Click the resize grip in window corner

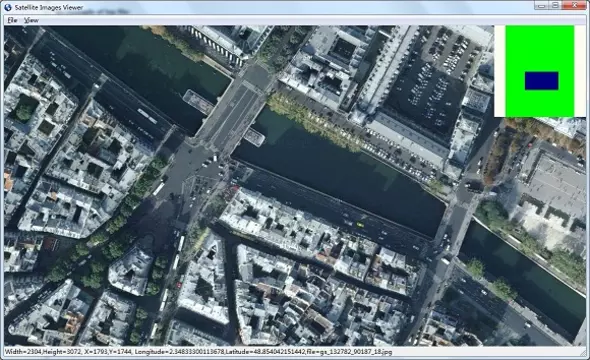[584, 353]
